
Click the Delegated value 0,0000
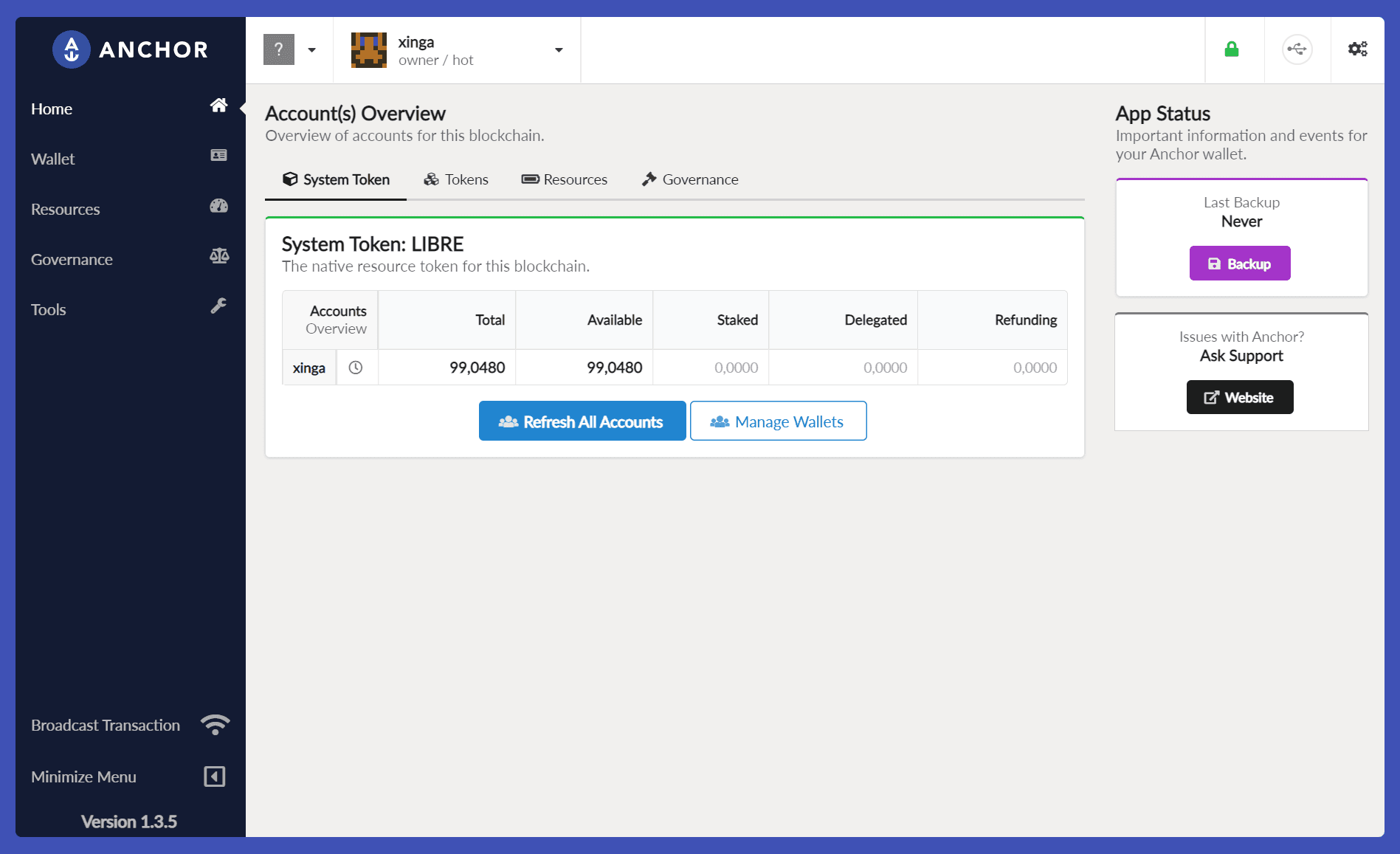click(x=885, y=368)
